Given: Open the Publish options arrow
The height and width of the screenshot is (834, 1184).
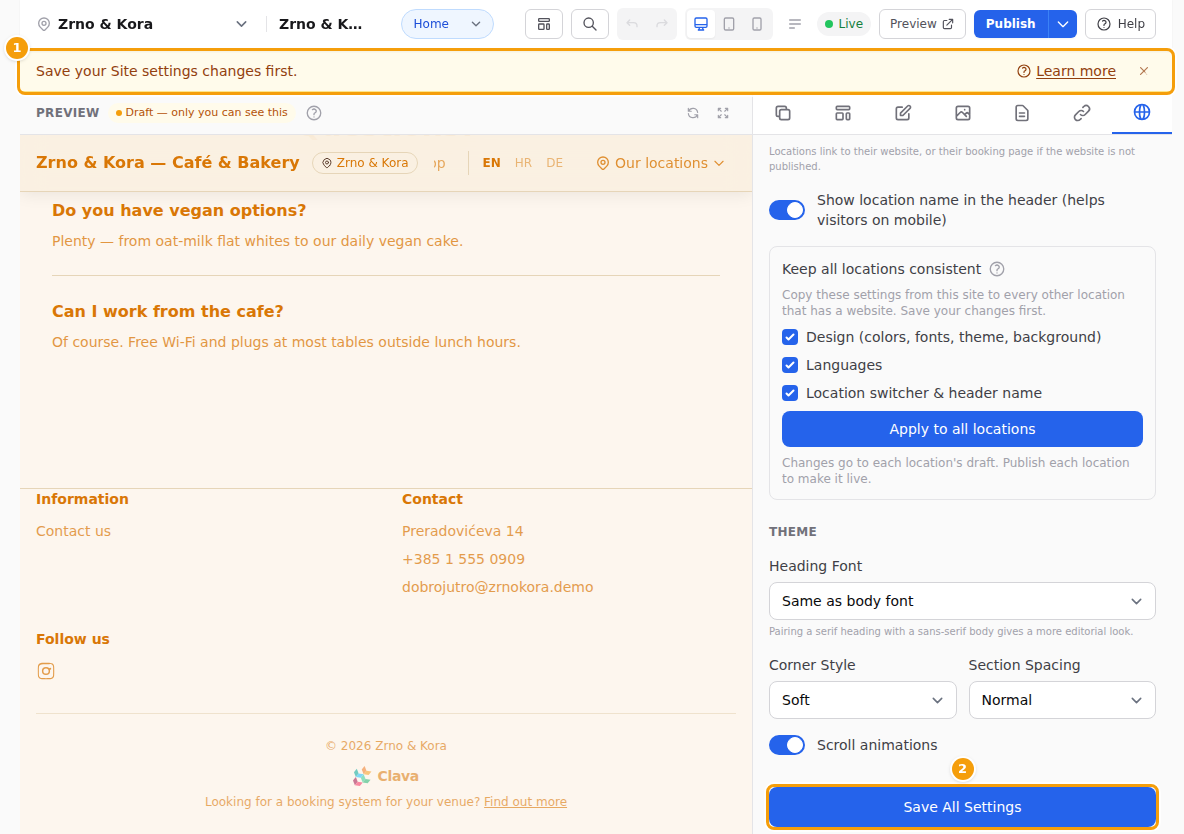Looking at the screenshot, I should 1062,24.
